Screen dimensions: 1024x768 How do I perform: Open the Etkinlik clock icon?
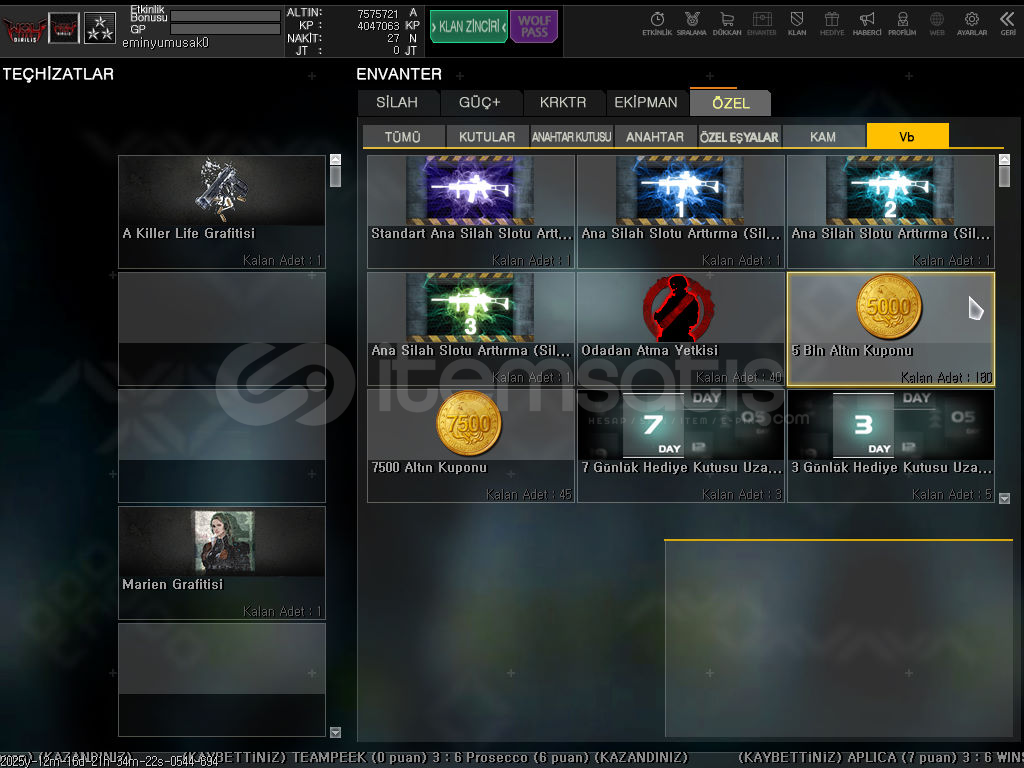pos(657,23)
